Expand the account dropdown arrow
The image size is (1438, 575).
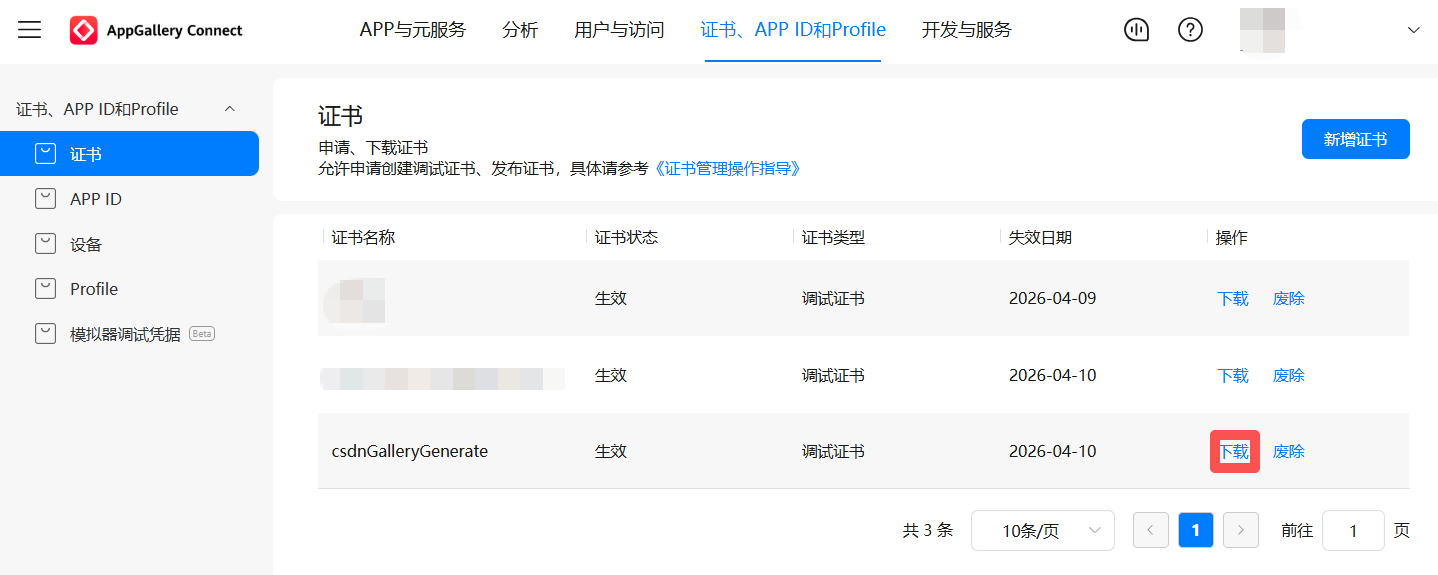click(x=1413, y=30)
